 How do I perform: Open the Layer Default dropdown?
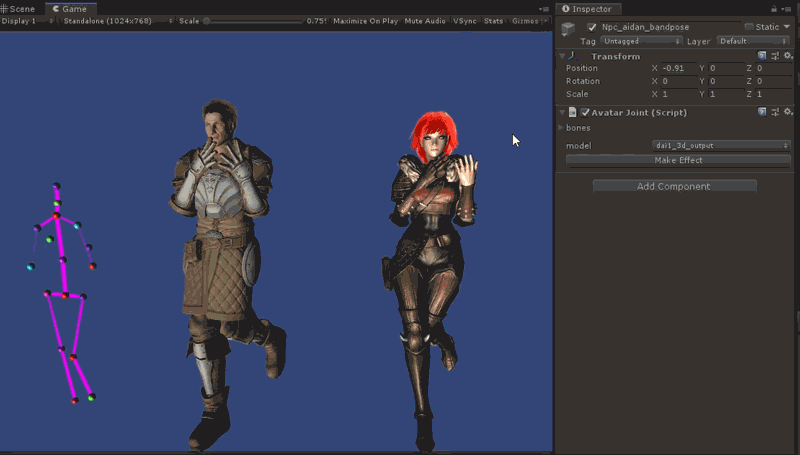[x=753, y=41]
